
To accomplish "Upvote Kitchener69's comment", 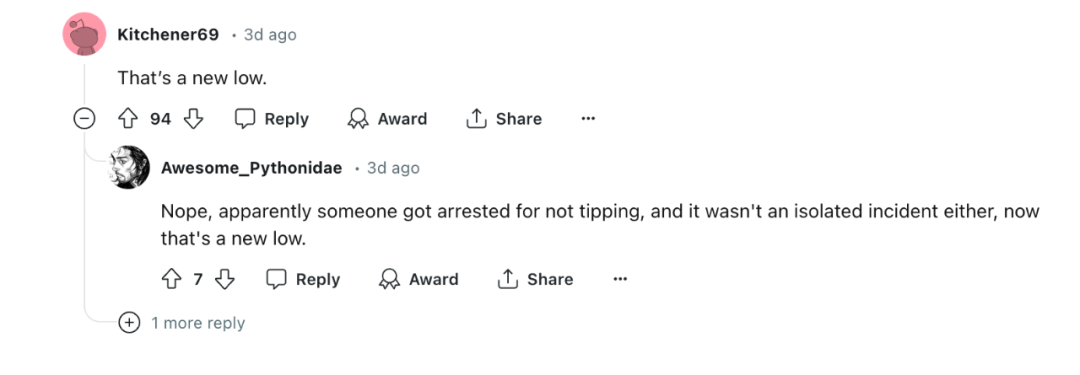I will [128, 119].
